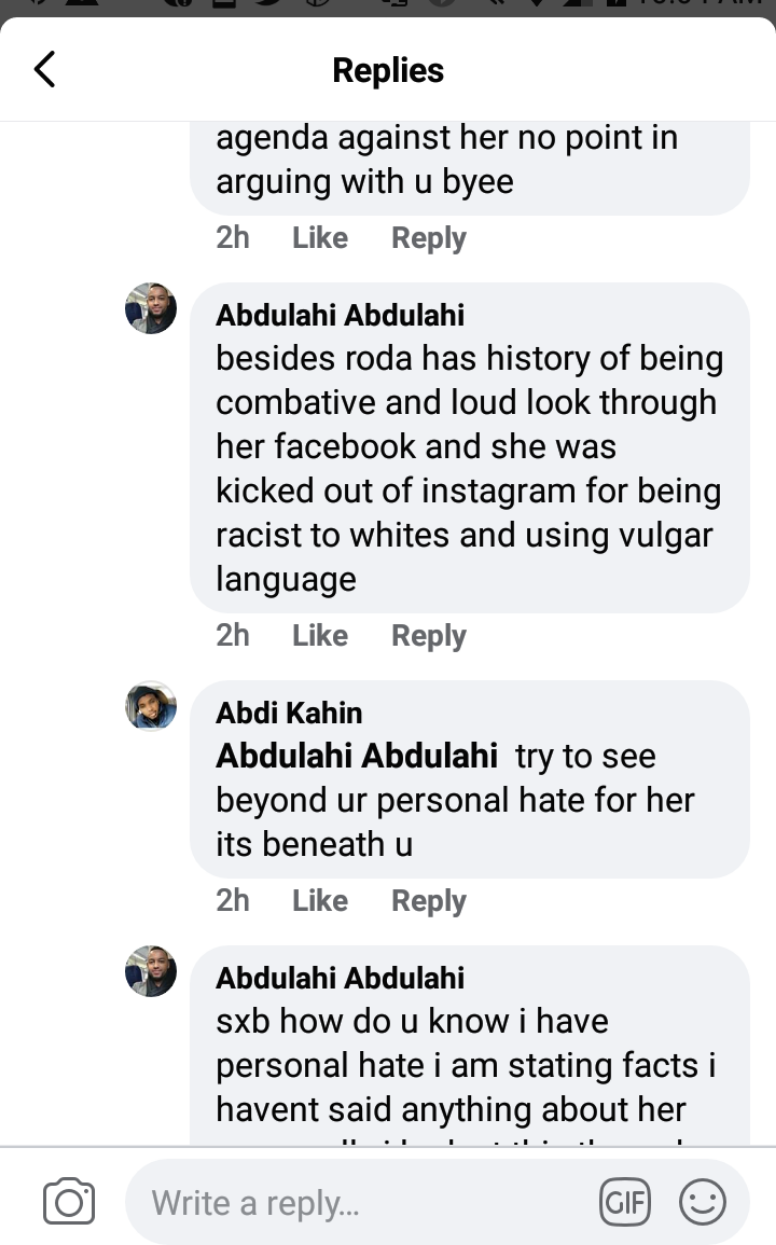776x1245 pixels.
Task: Open avatar beside the 'besides roda' comment
Action: [x=151, y=308]
